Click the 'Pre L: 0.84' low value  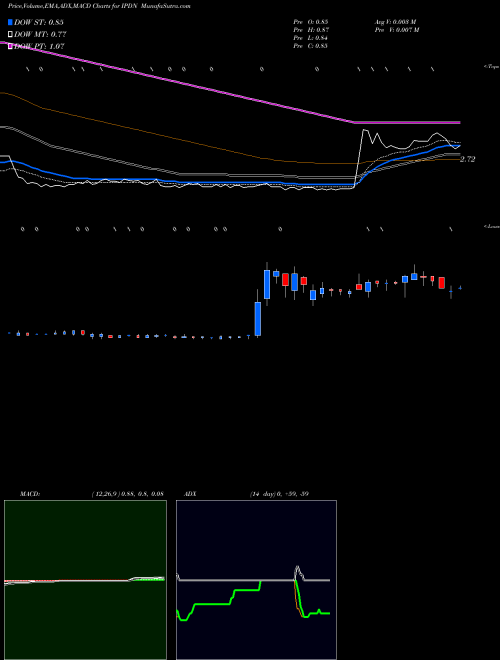[311, 38]
